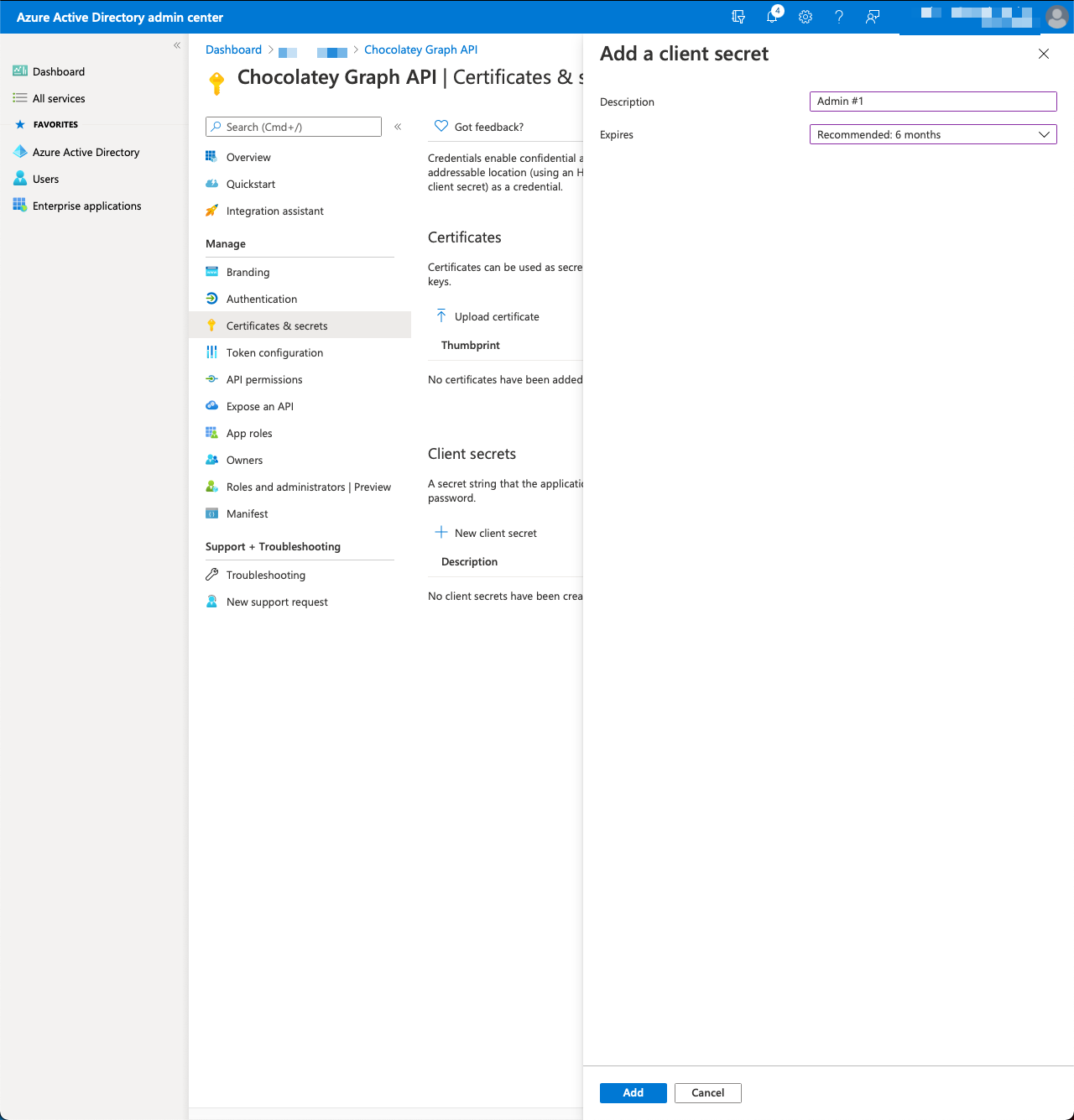The width and height of the screenshot is (1074, 1120).
Task: Click the Users person icon
Action: (20, 179)
